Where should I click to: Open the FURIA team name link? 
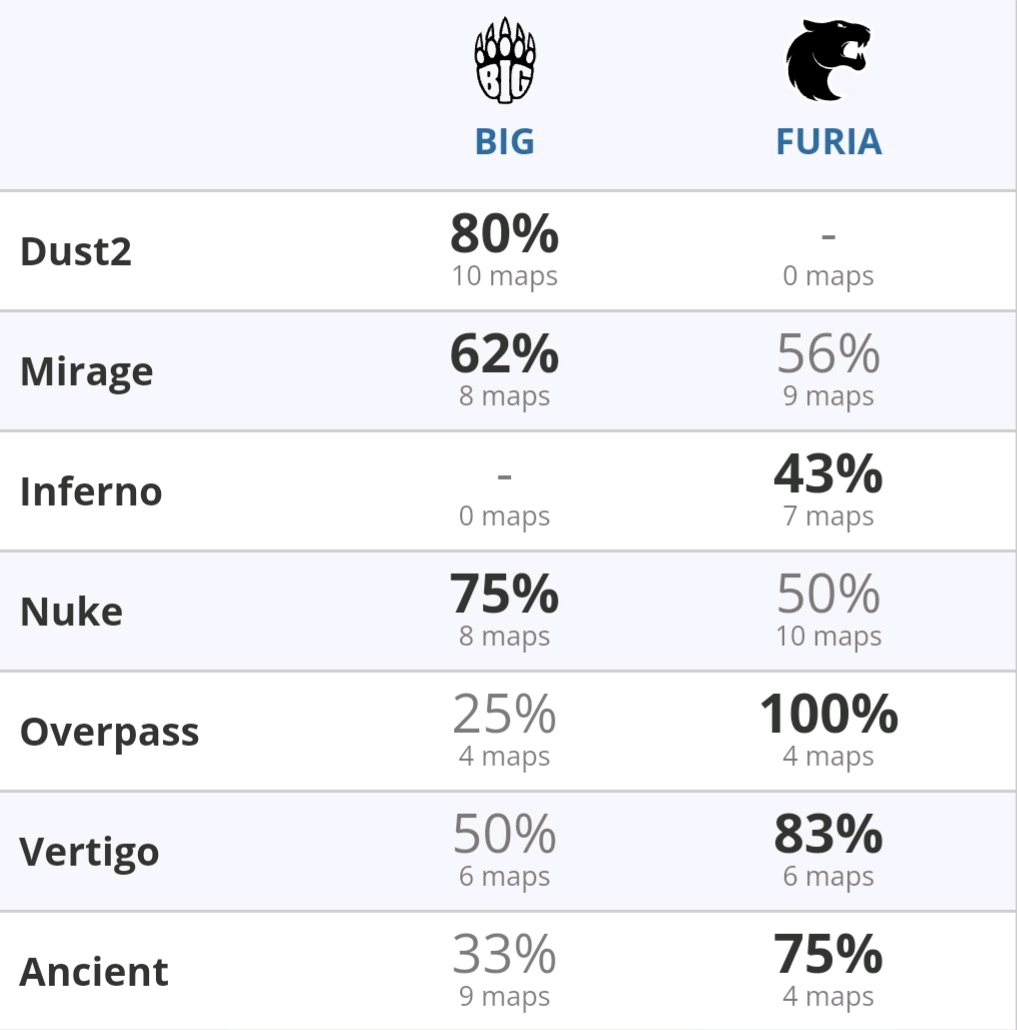coord(828,142)
